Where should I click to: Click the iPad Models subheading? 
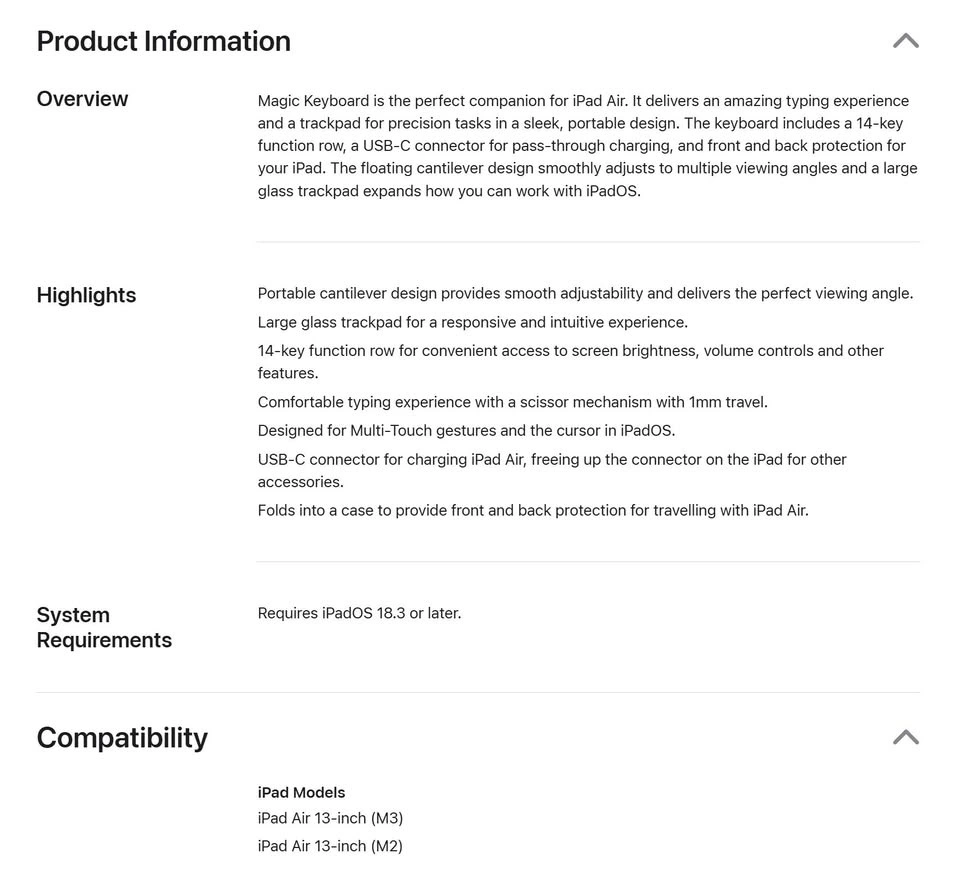pos(301,792)
